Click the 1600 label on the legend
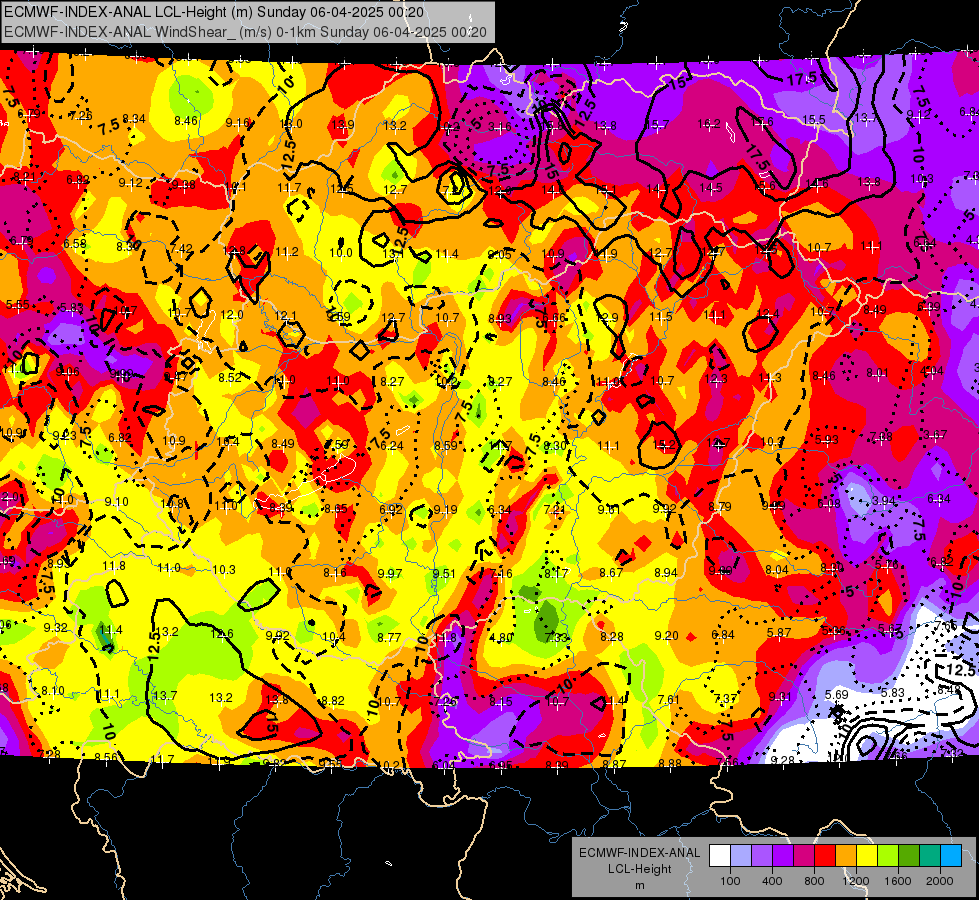The width and height of the screenshot is (979, 900). (898, 881)
